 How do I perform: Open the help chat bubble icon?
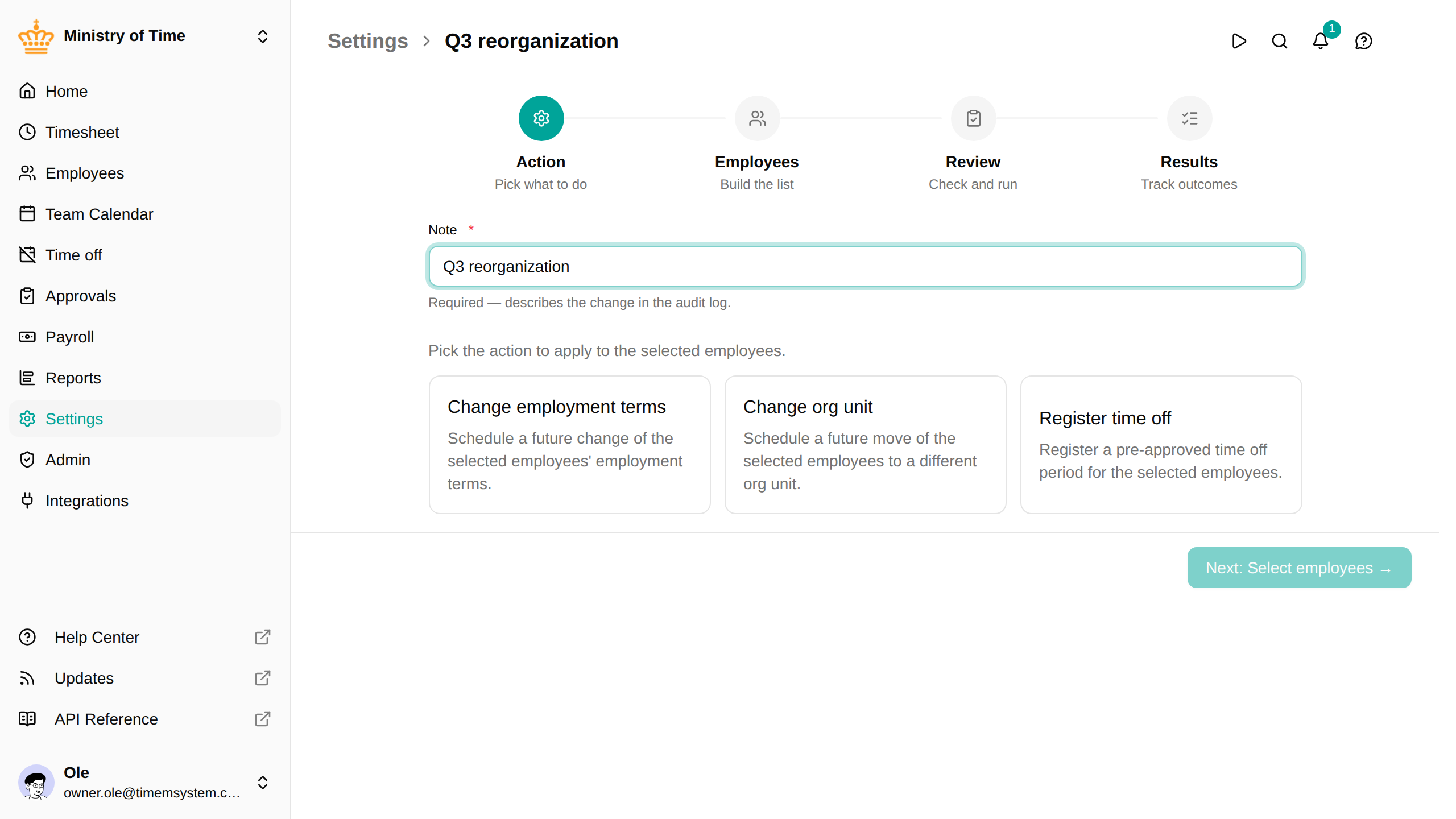pyautogui.click(x=1364, y=41)
